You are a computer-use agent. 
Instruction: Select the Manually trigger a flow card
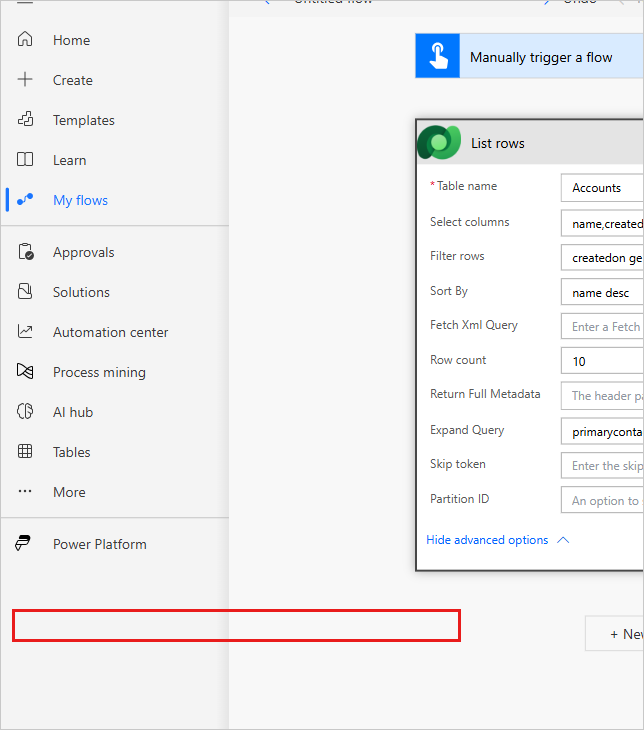pyautogui.click(x=529, y=56)
